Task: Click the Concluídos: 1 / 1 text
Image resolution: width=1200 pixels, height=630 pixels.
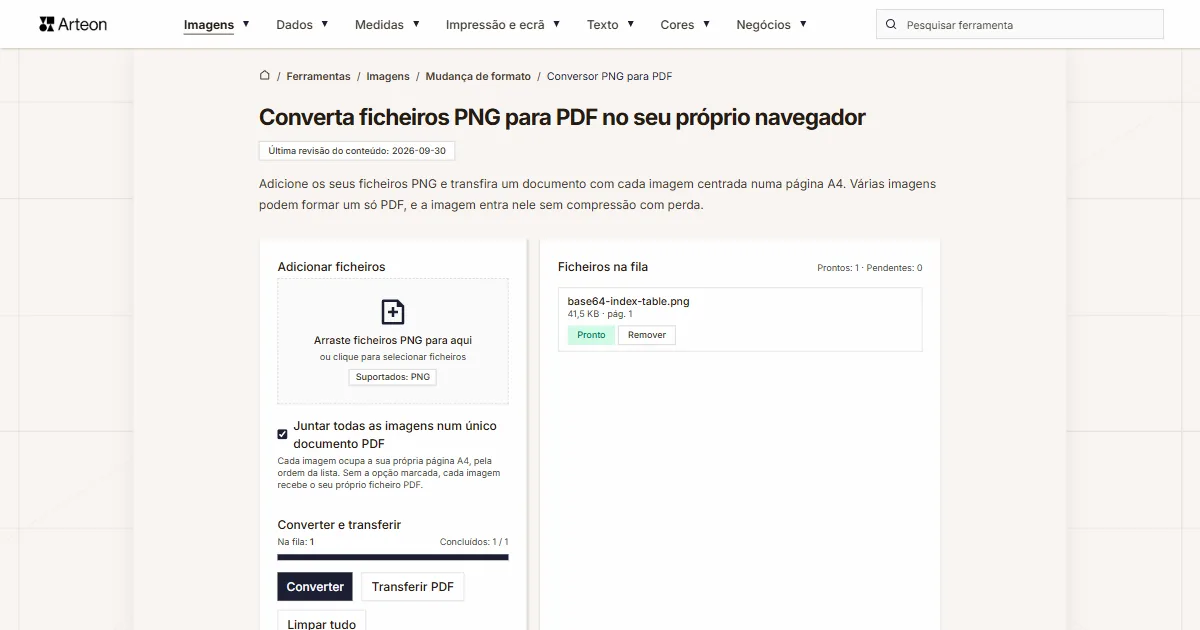Action: tap(474, 542)
